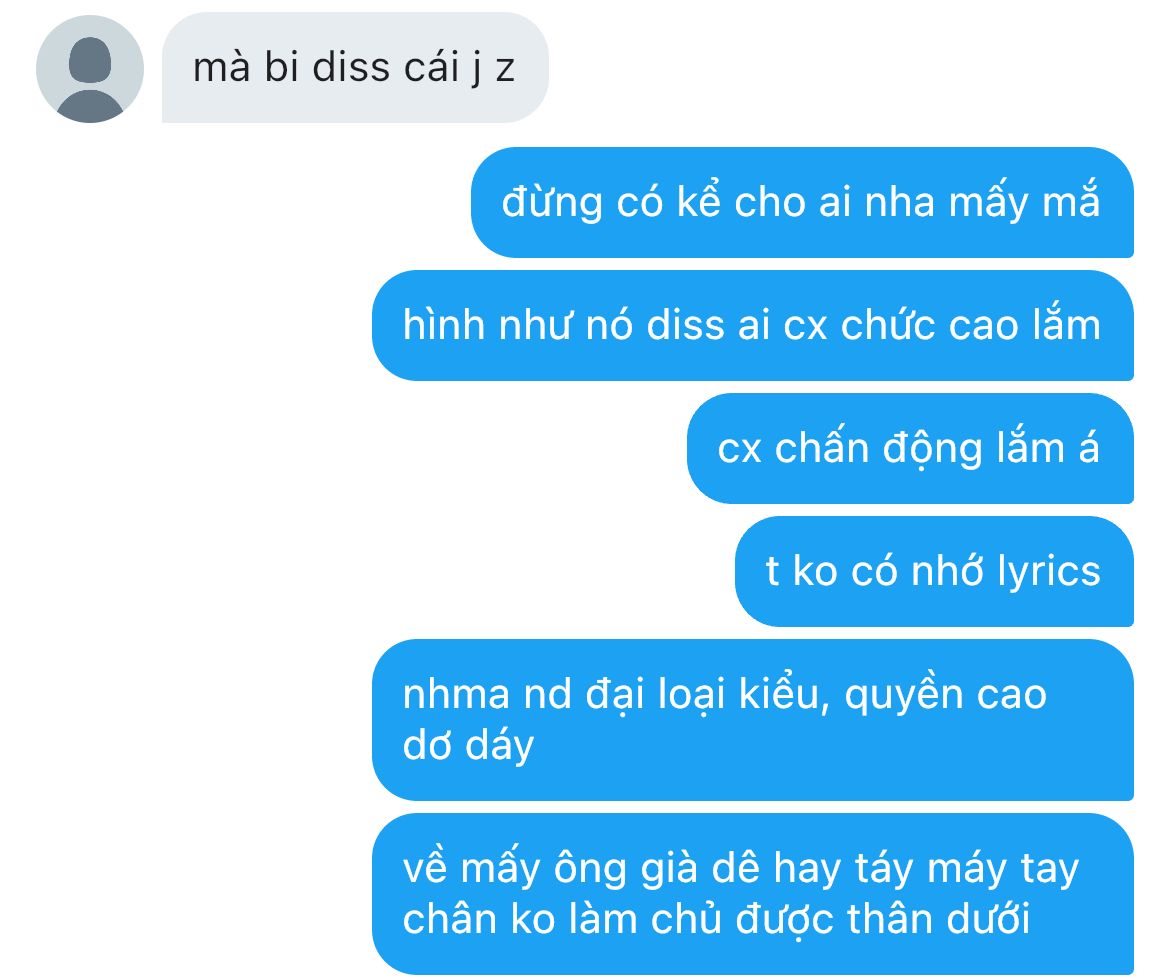The width and height of the screenshot is (1170, 980).
Task: Click the message 'đừng có kể cho ai nha mấy mắ'
Action: [802, 202]
